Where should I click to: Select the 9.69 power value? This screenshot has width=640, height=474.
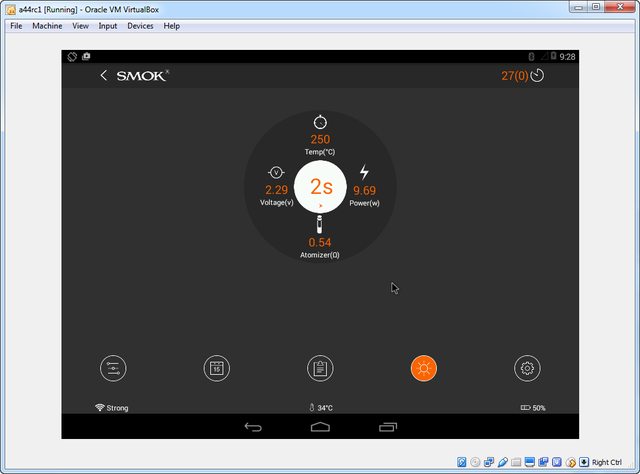364,190
